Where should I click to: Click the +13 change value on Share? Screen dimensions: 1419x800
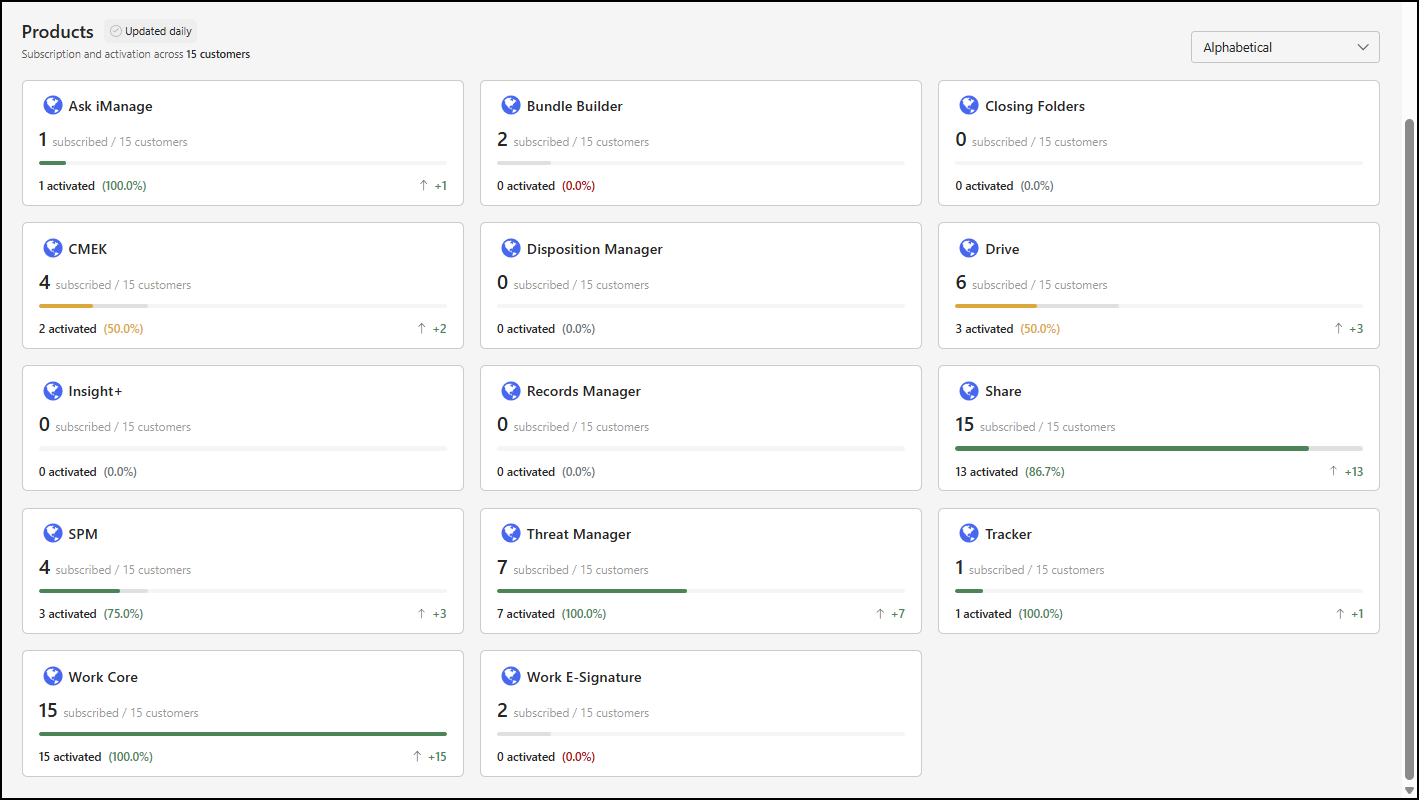point(1354,472)
